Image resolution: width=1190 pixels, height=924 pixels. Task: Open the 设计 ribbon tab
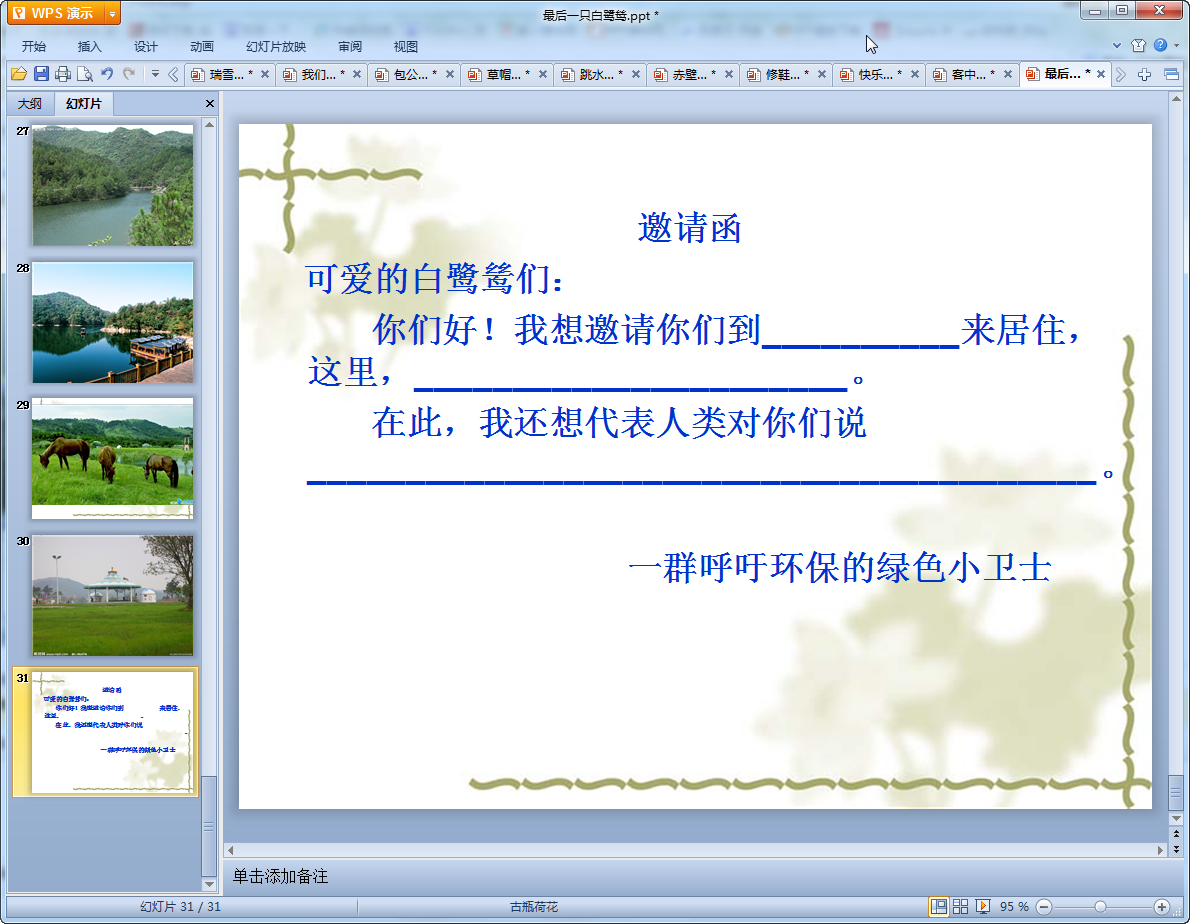[145, 47]
